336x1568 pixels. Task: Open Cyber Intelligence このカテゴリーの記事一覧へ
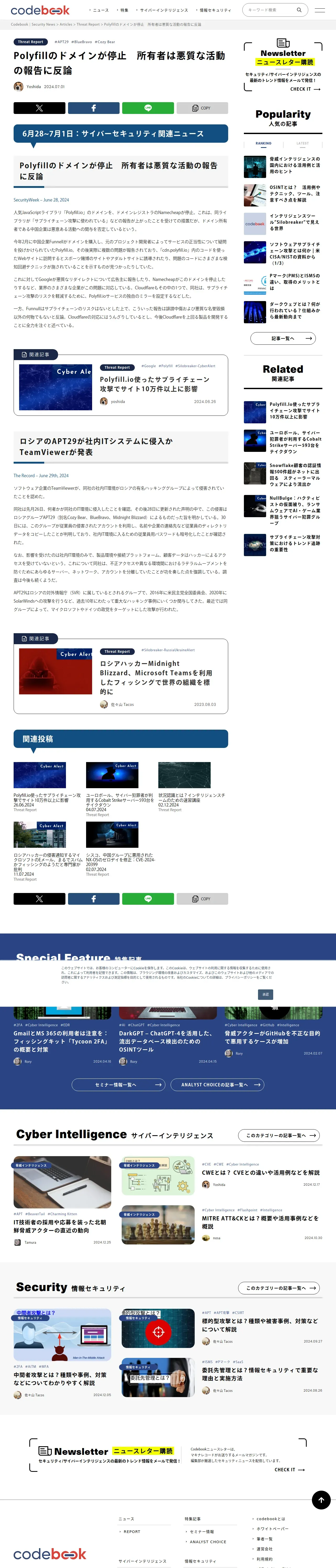(279, 1135)
